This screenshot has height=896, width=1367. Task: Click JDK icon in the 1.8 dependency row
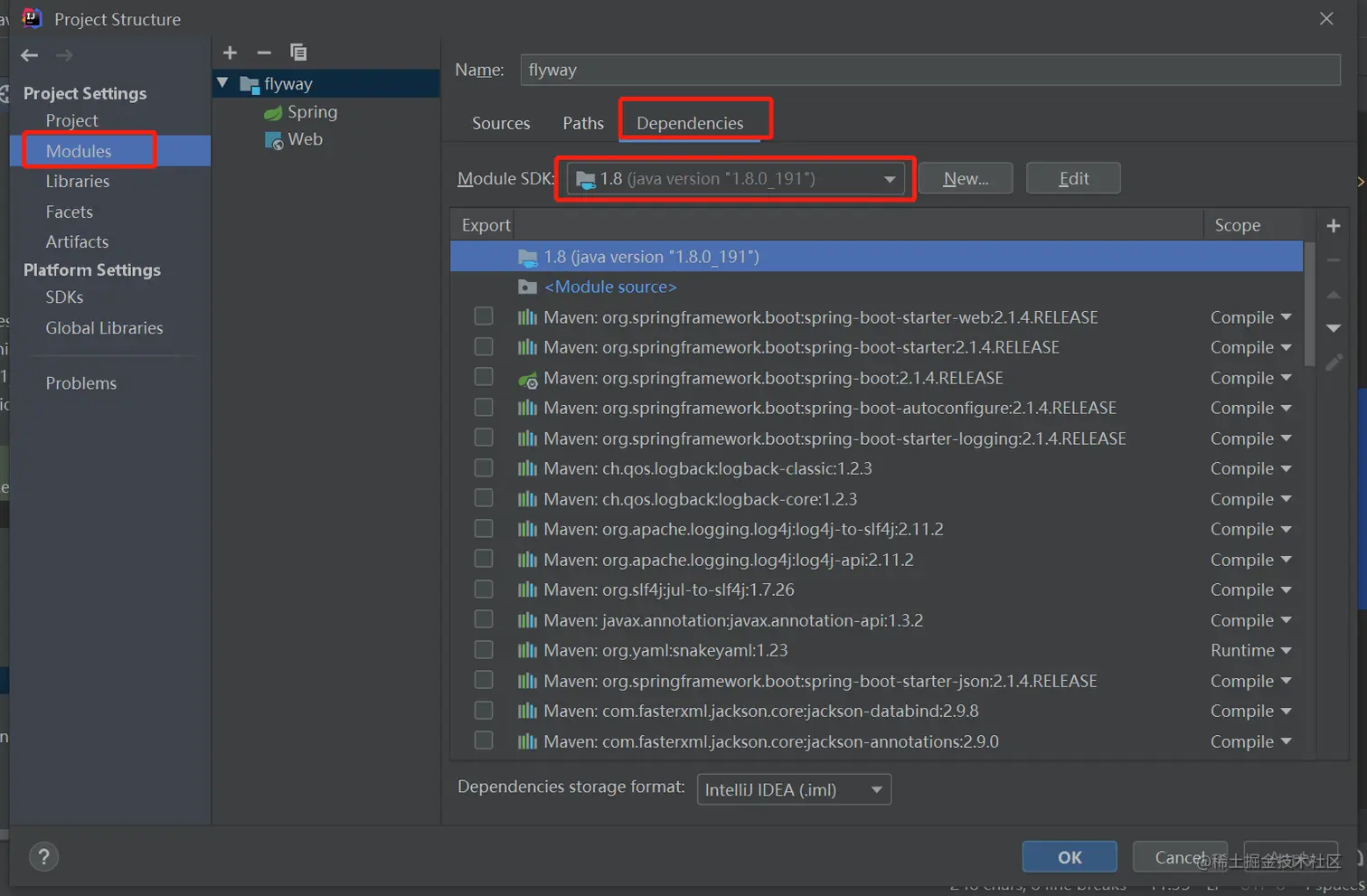[x=528, y=258]
